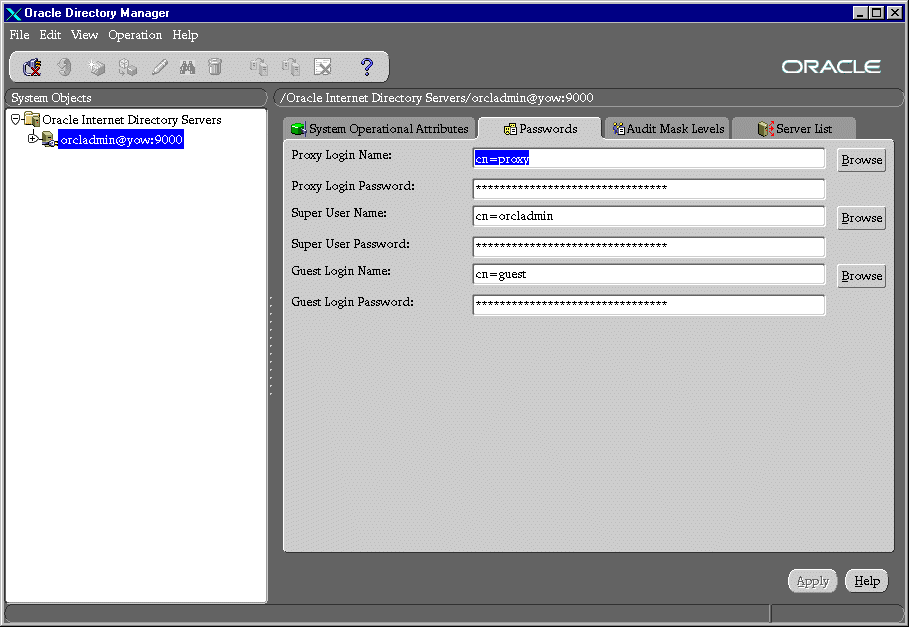Click the pencil Edit toolbar icon
The image size is (909, 627).
point(159,67)
